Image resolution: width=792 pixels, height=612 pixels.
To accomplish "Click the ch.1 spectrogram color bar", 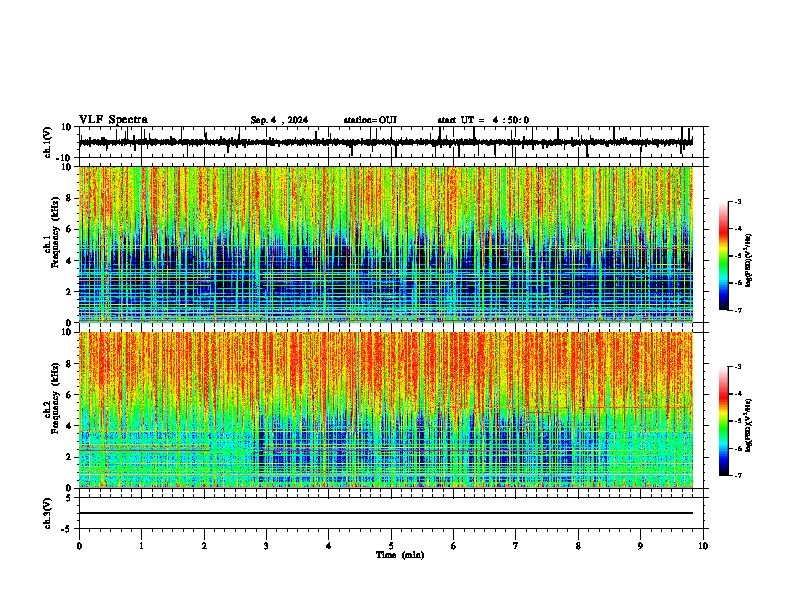I will click(x=724, y=256).
